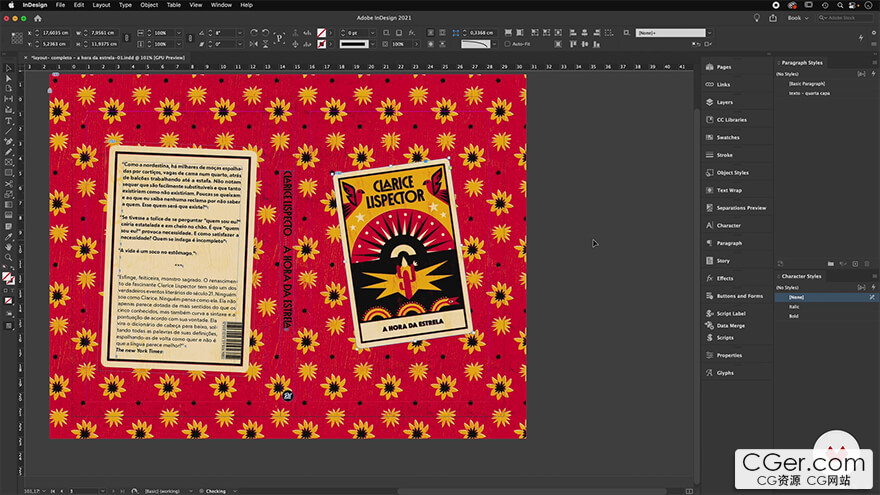880x495 pixels.
Task: Open the shear angle dropdown
Action: tap(240, 44)
